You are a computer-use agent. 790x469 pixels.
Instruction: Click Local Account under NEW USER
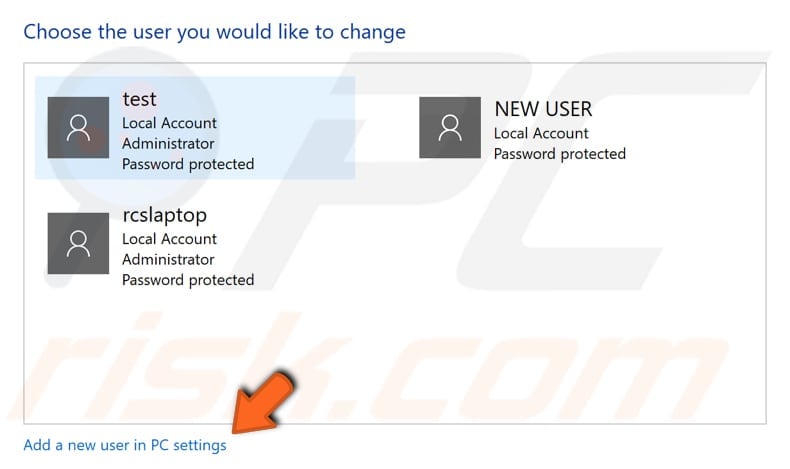coord(541,133)
